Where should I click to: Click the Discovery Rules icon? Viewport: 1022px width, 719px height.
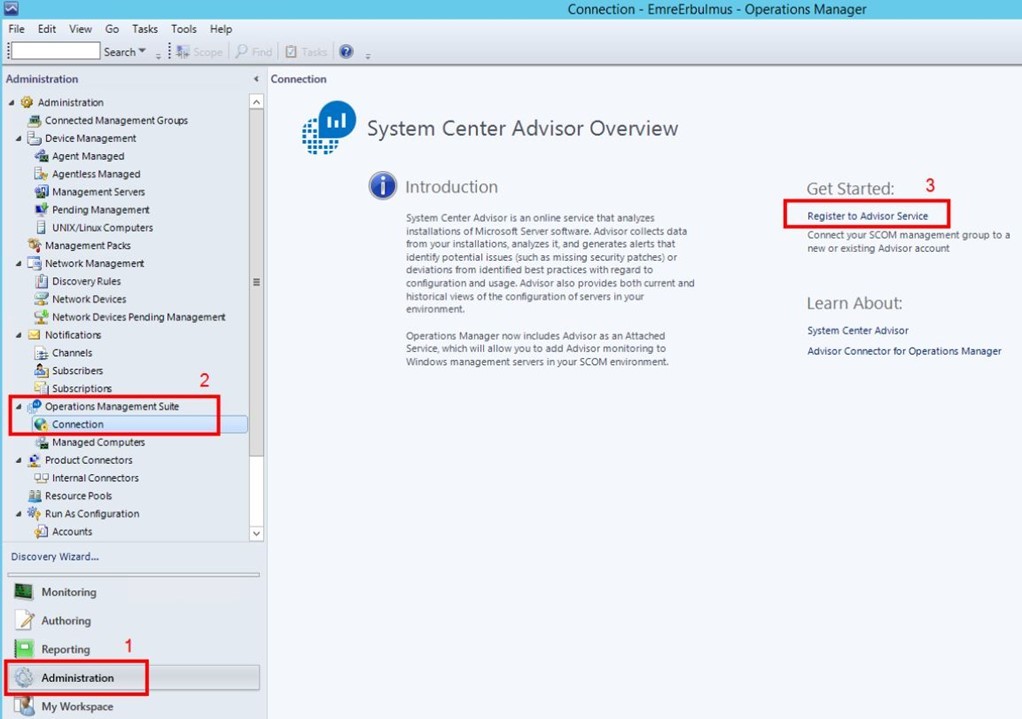click(x=41, y=282)
